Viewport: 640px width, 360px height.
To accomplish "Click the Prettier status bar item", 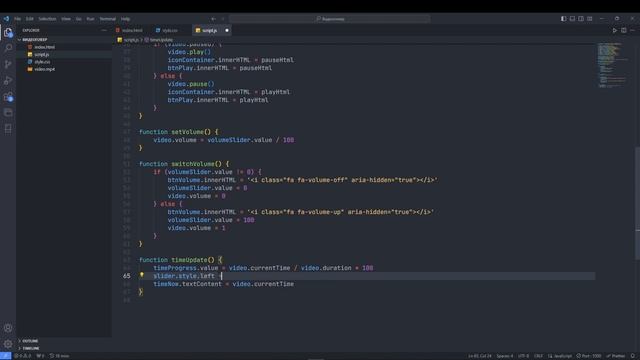I will pyautogui.click(x=616, y=356).
